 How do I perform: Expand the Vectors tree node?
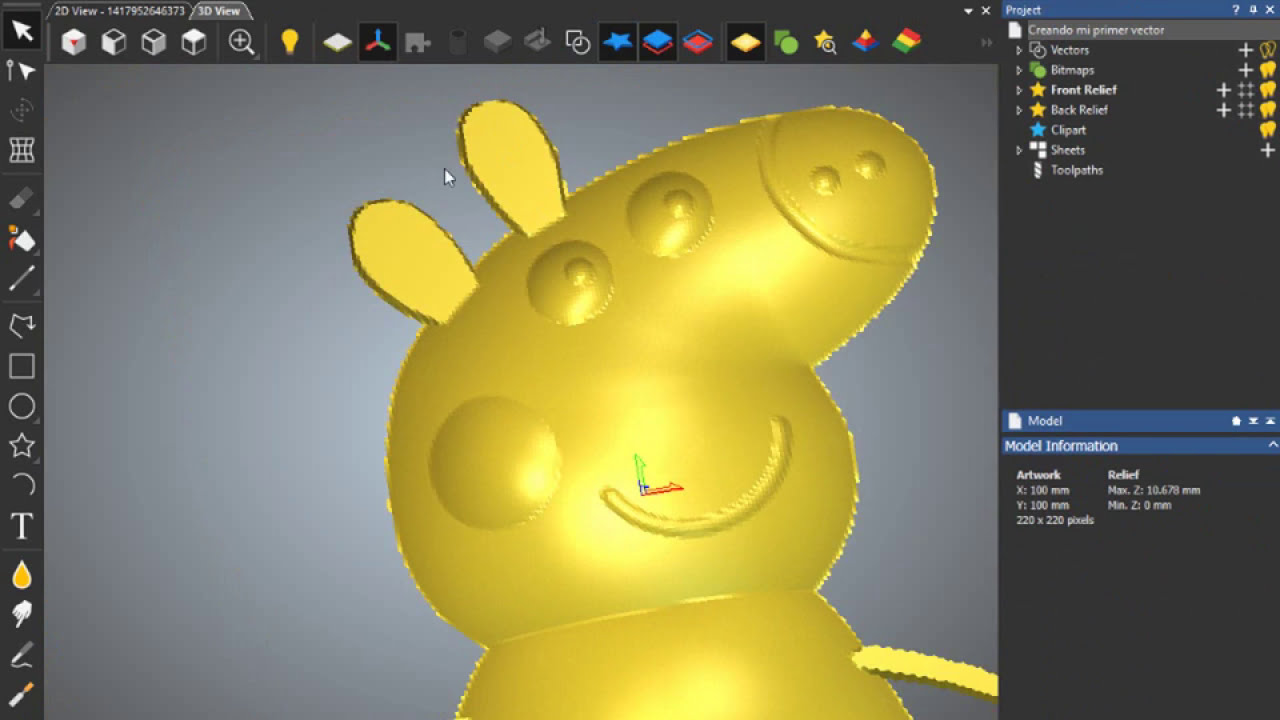pos(1019,50)
